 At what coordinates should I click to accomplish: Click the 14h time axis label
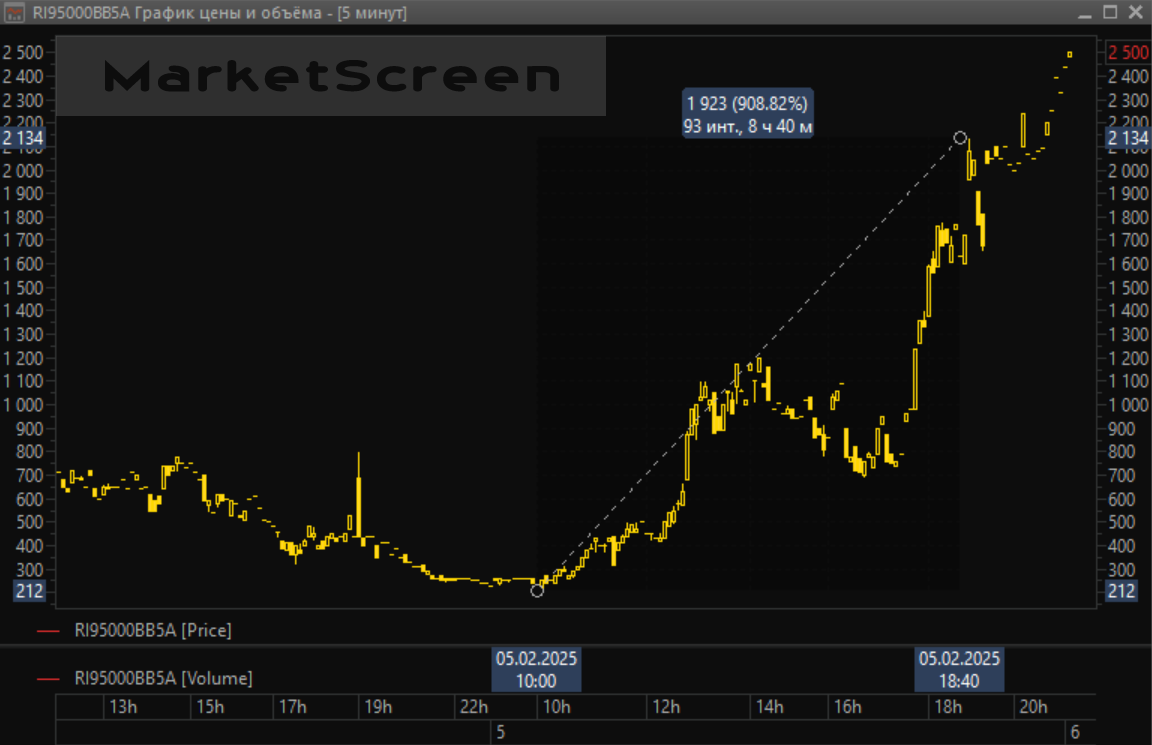769,707
